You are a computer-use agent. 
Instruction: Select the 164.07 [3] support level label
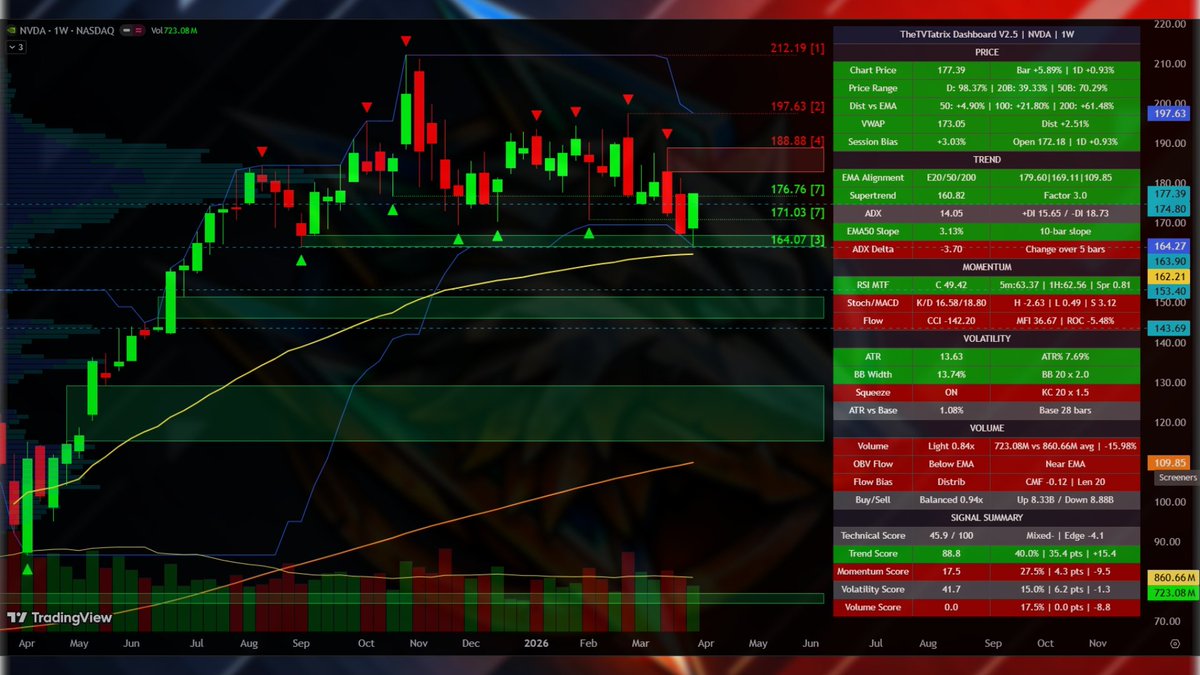797,240
